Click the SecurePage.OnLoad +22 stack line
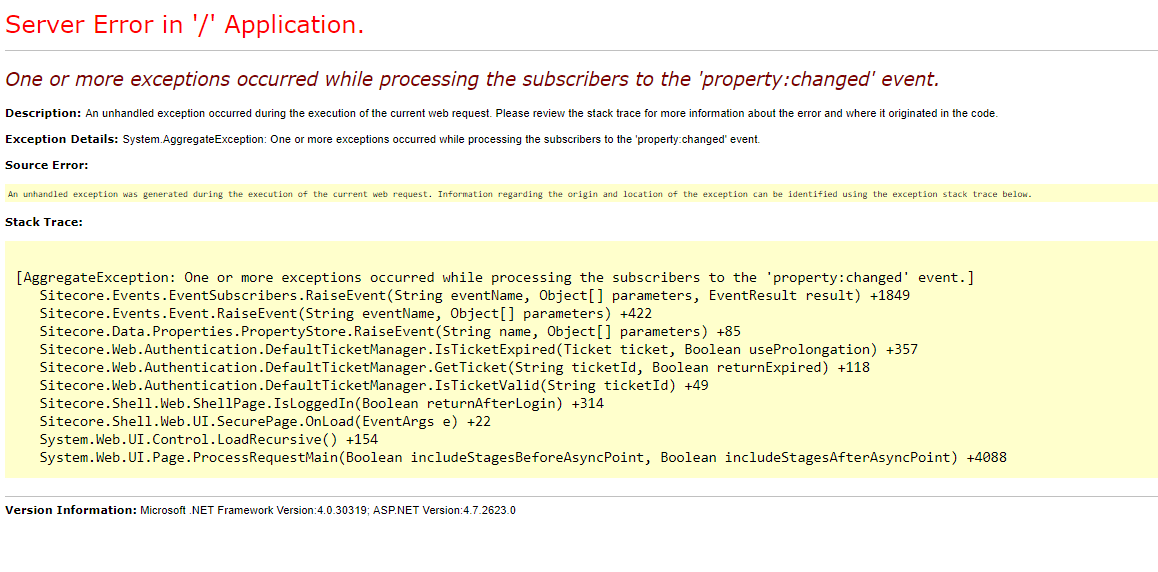 pos(265,421)
